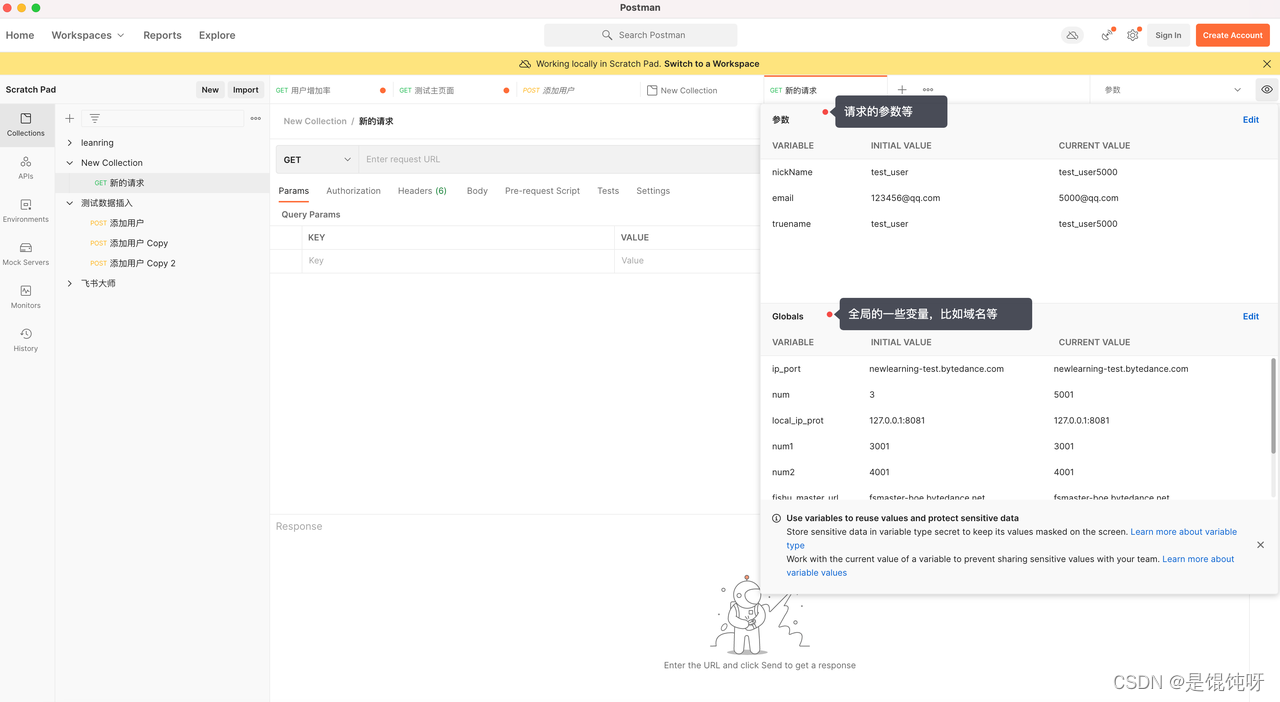Open the 参数 environment selector dropdown
Image resolution: width=1280 pixels, height=702 pixels.
click(x=1172, y=90)
